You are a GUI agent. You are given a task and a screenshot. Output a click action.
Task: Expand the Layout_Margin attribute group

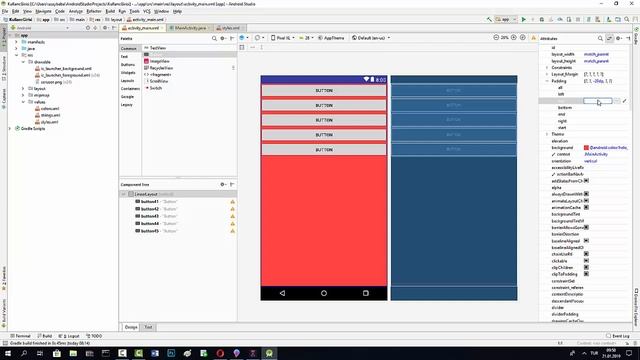[x=547, y=74]
